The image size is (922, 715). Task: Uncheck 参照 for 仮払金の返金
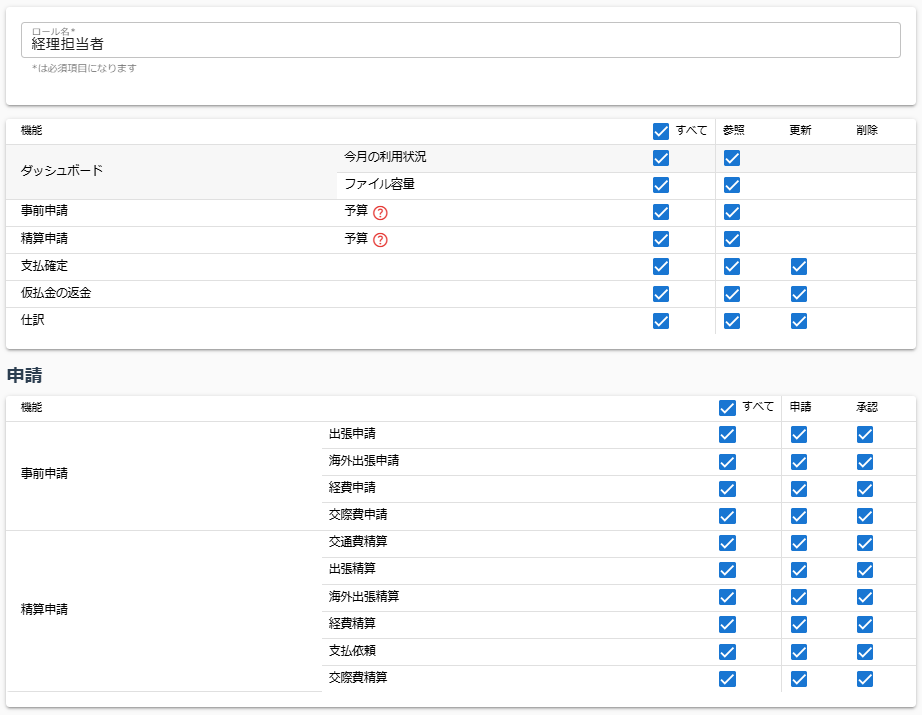pyautogui.click(x=732, y=293)
